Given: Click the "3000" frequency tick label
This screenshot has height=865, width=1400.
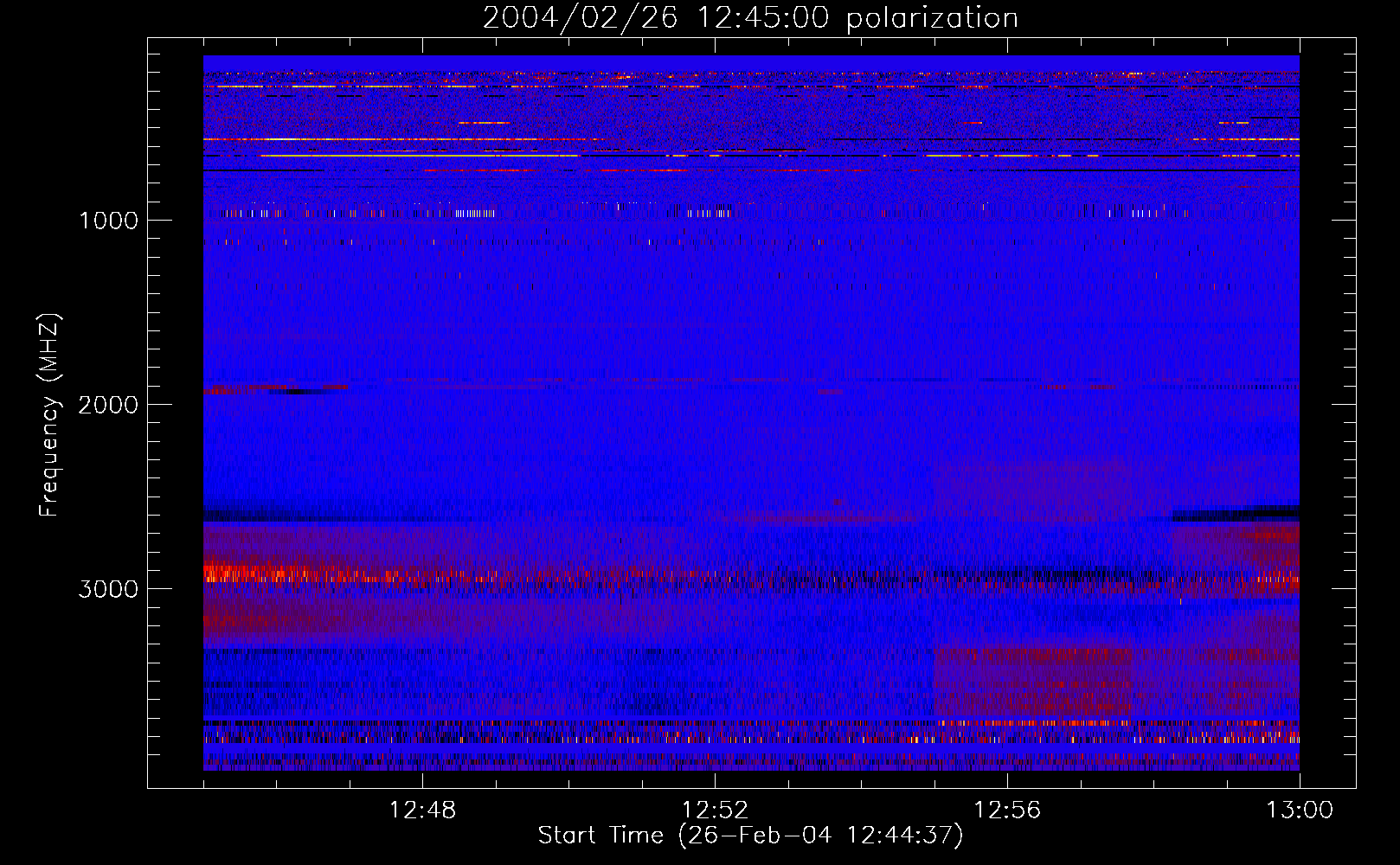Looking at the screenshot, I should point(108,588).
